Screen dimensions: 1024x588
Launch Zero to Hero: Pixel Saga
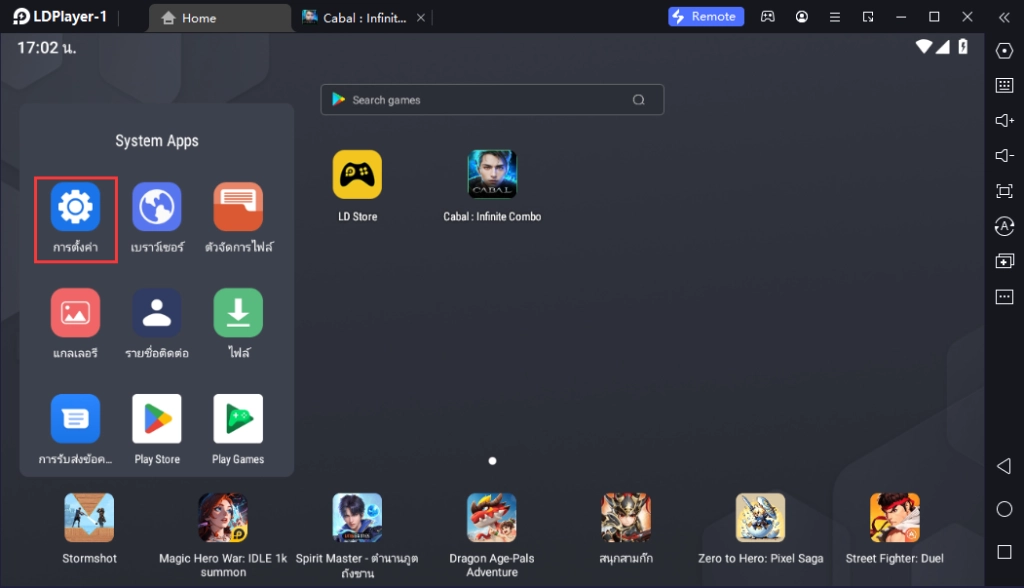(x=760, y=517)
